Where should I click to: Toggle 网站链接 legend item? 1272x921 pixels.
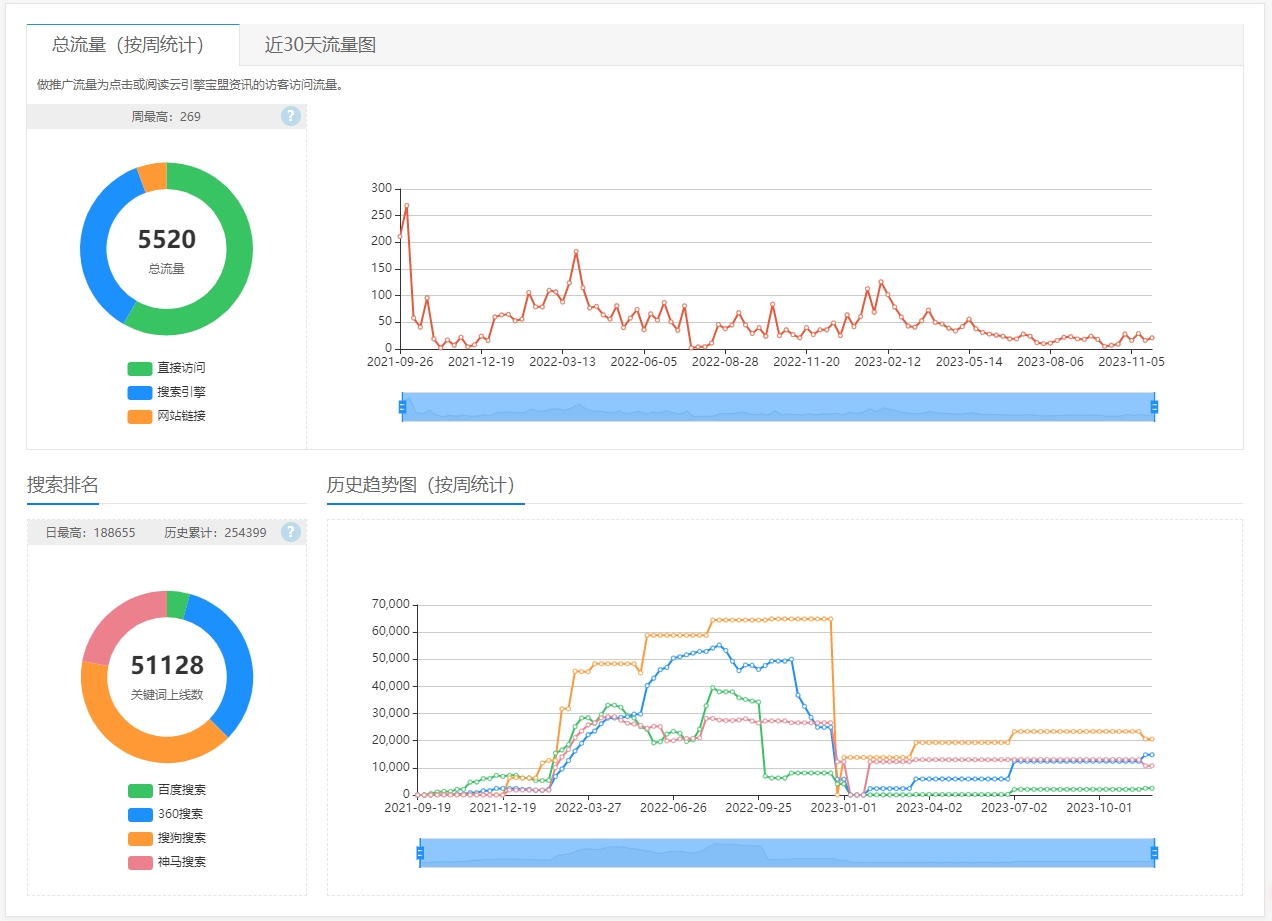(166, 416)
